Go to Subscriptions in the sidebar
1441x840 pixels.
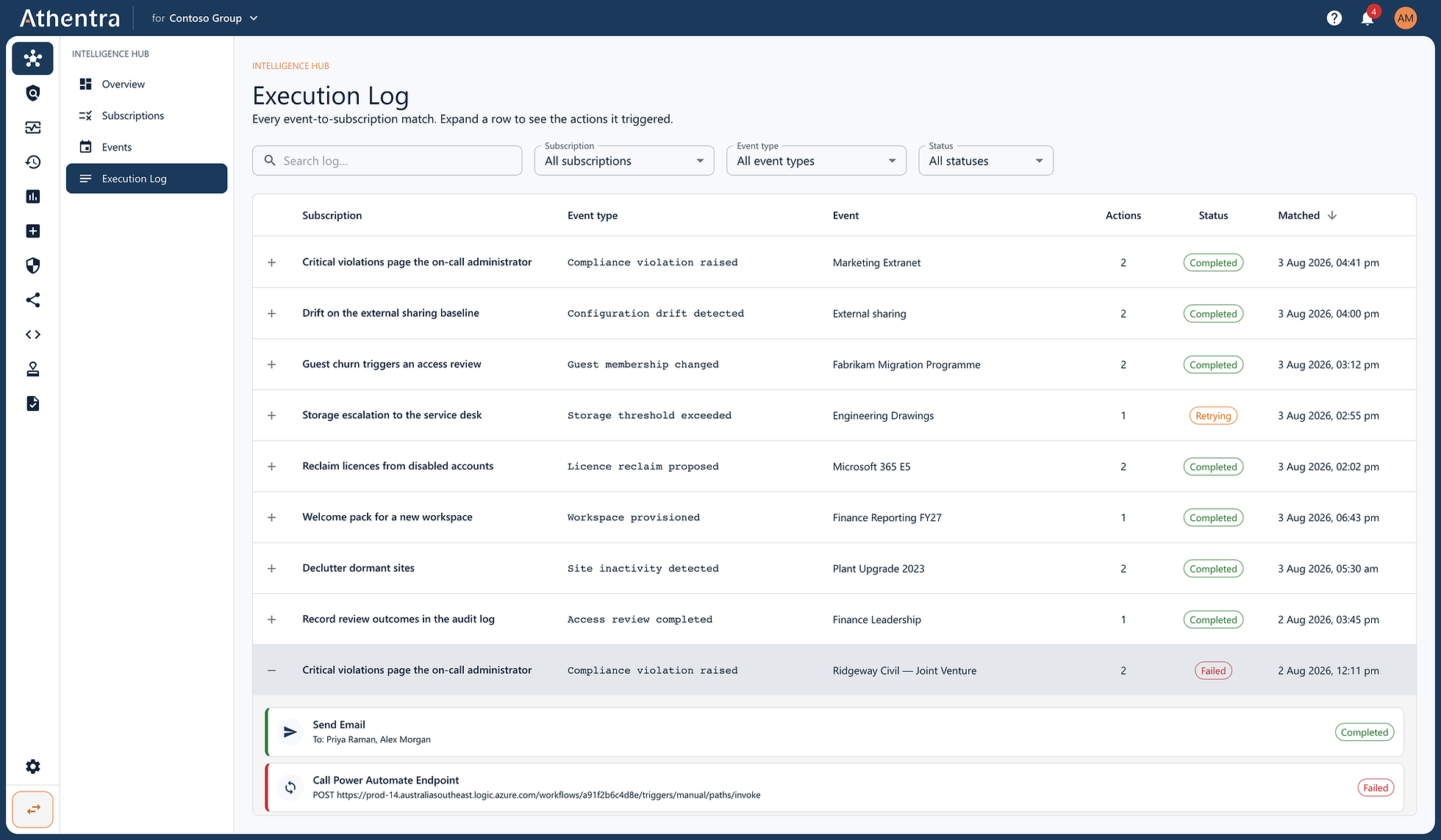point(146,115)
